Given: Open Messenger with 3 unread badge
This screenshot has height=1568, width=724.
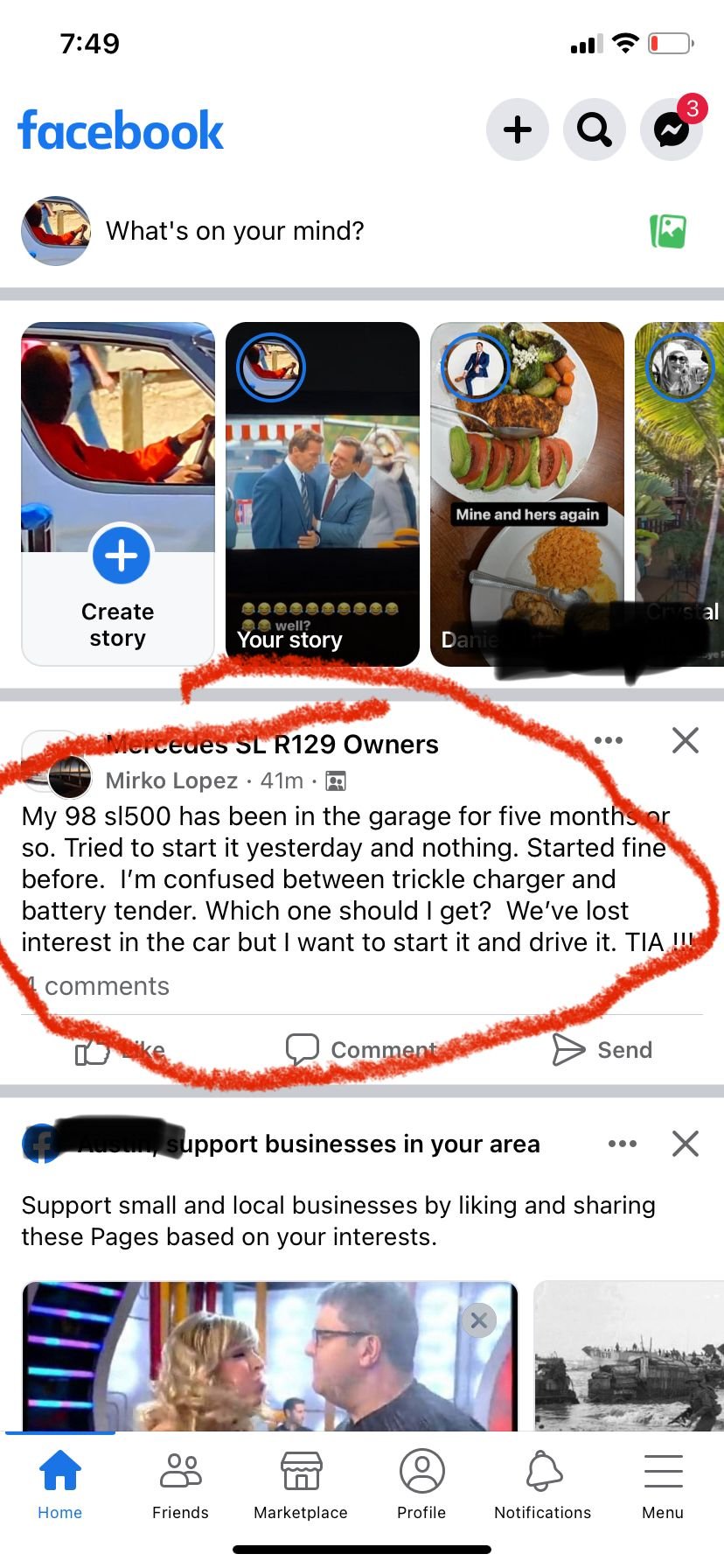Looking at the screenshot, I should coord(672,129).
